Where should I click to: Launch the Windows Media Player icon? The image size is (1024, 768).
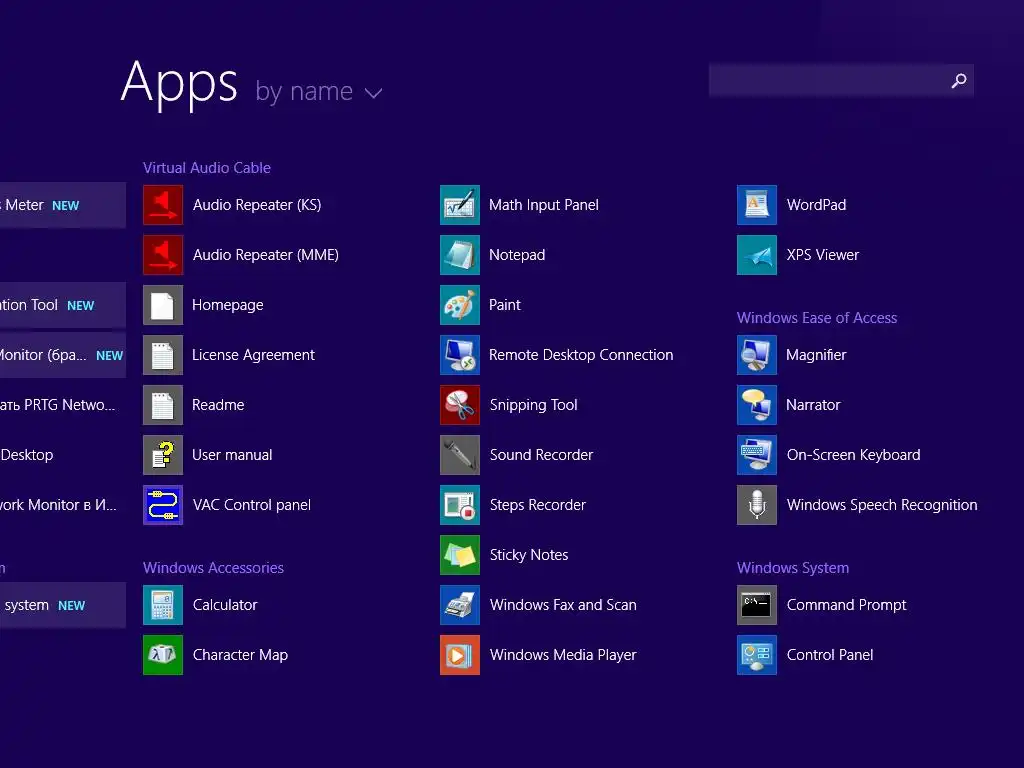[460, 654]
